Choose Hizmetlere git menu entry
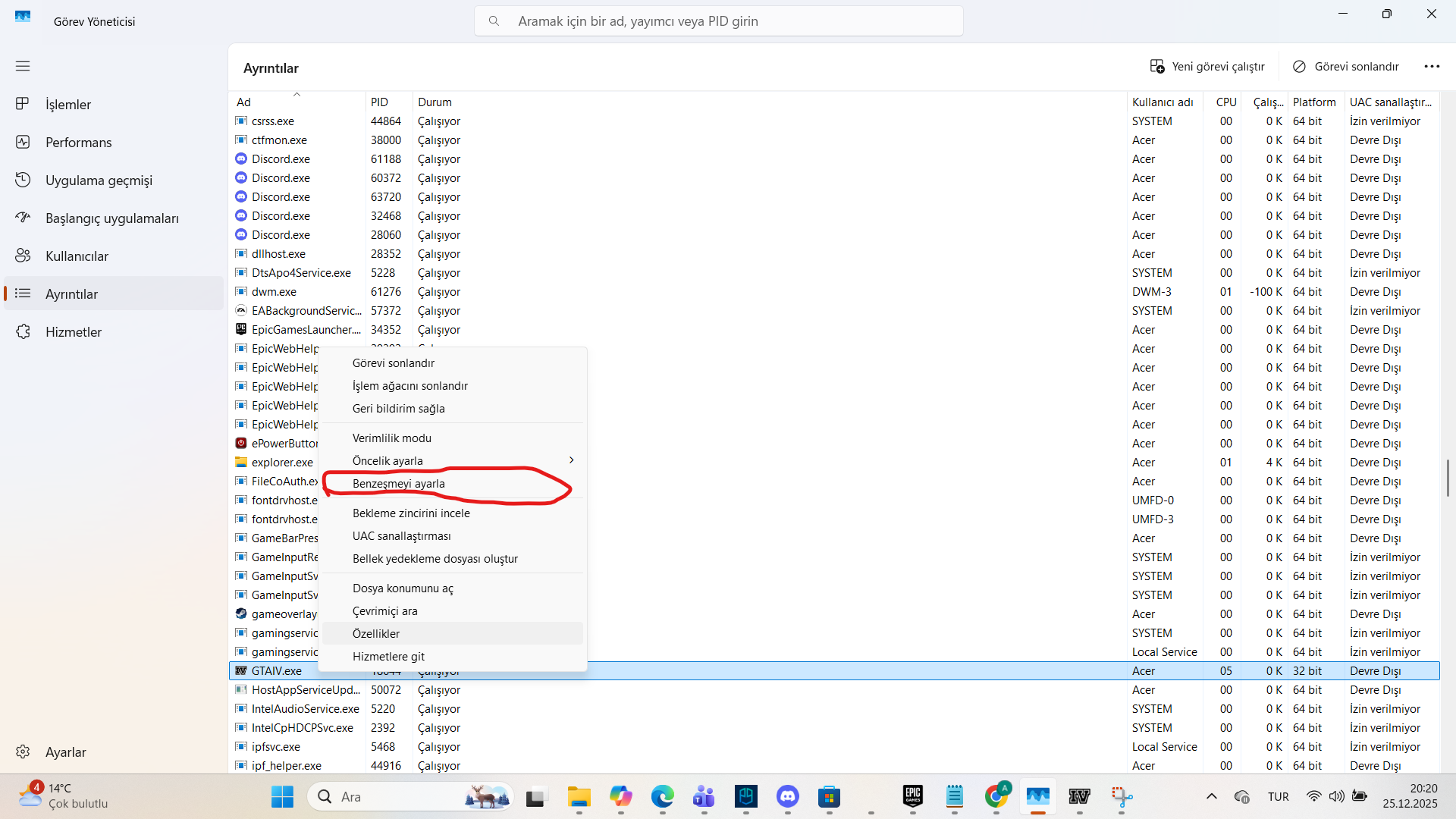The image size is (1456, 819). pyautogui.click(x=453, y=657)
